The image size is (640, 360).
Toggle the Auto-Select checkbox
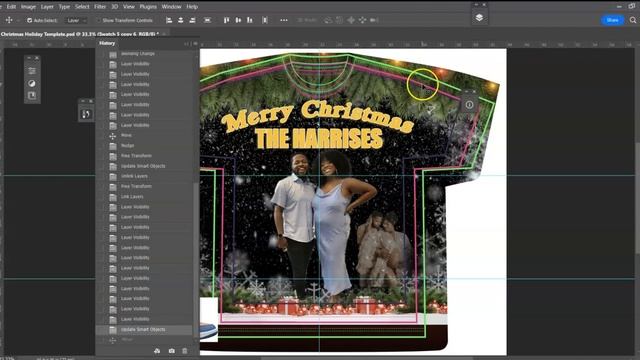click(29, 20)
